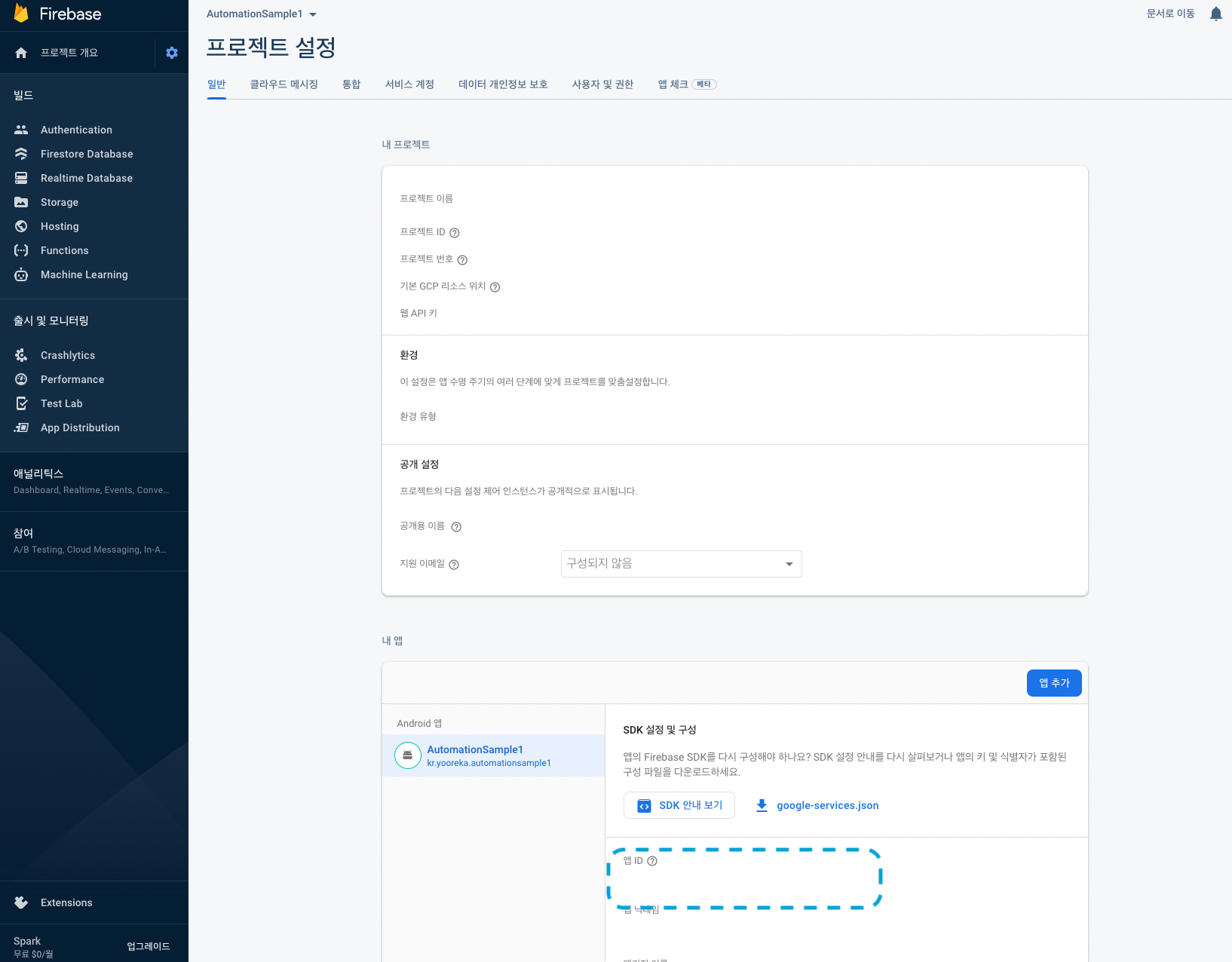
Task: Open notifications bell icon
Action: 1215,14
